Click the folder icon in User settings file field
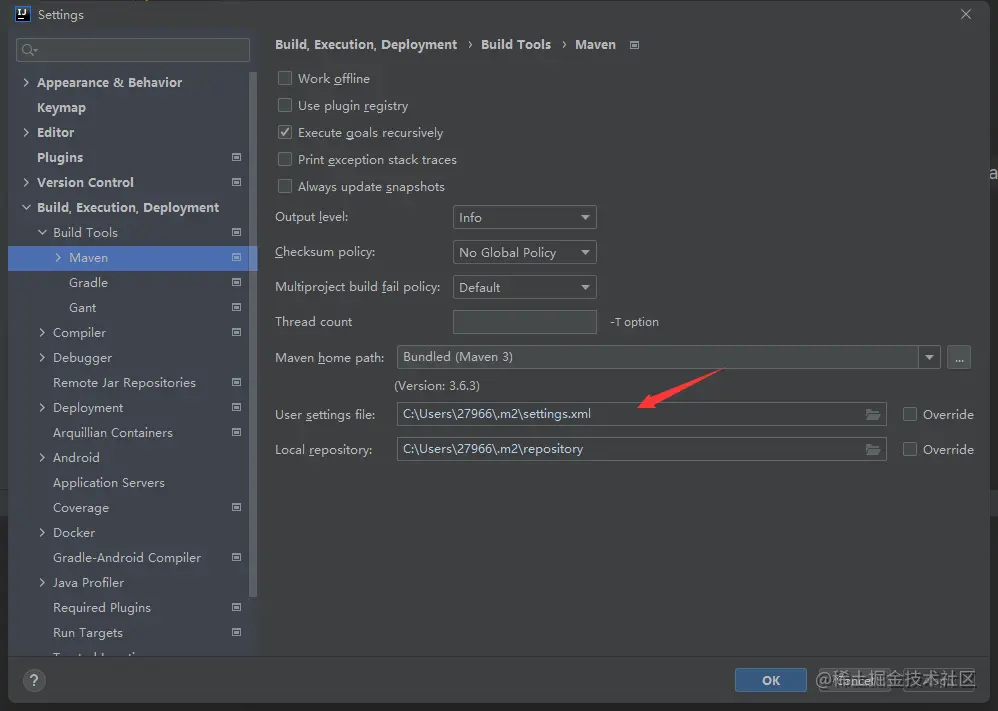Viewport: 998px width, 711px height. [x=873, y=415]
